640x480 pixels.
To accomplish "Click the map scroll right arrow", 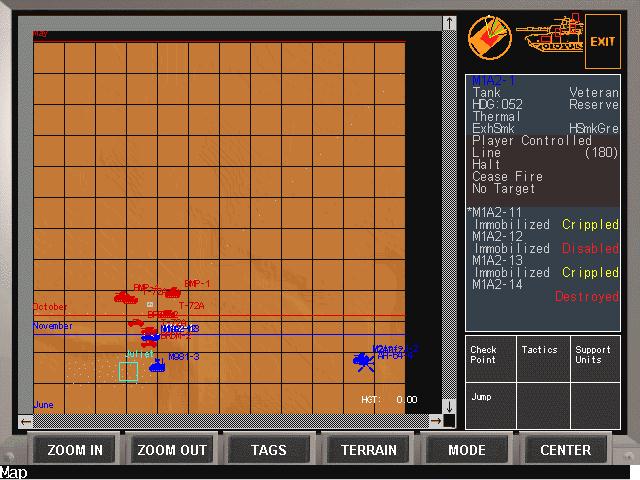I will tap(436, 421).
